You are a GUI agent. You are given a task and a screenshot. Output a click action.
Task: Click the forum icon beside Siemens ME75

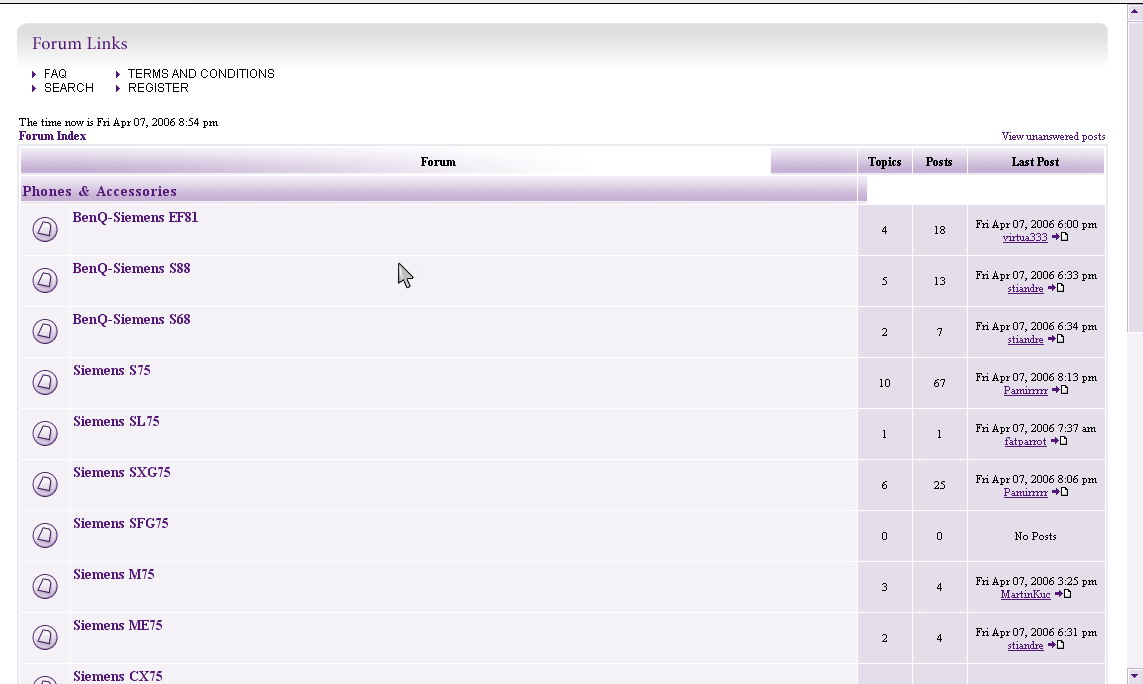coord(45,637)
